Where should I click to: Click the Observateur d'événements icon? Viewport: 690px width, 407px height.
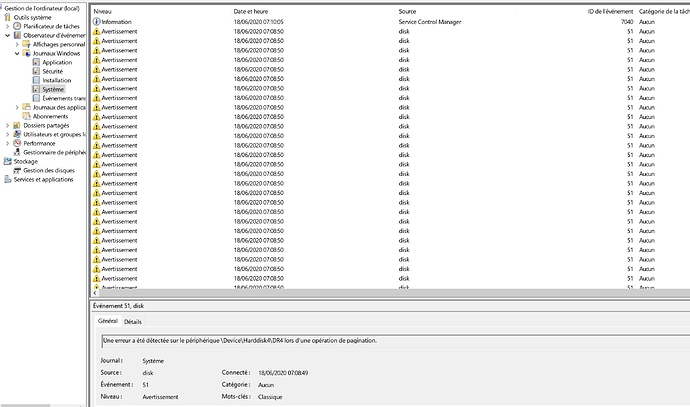coord(17,35)
